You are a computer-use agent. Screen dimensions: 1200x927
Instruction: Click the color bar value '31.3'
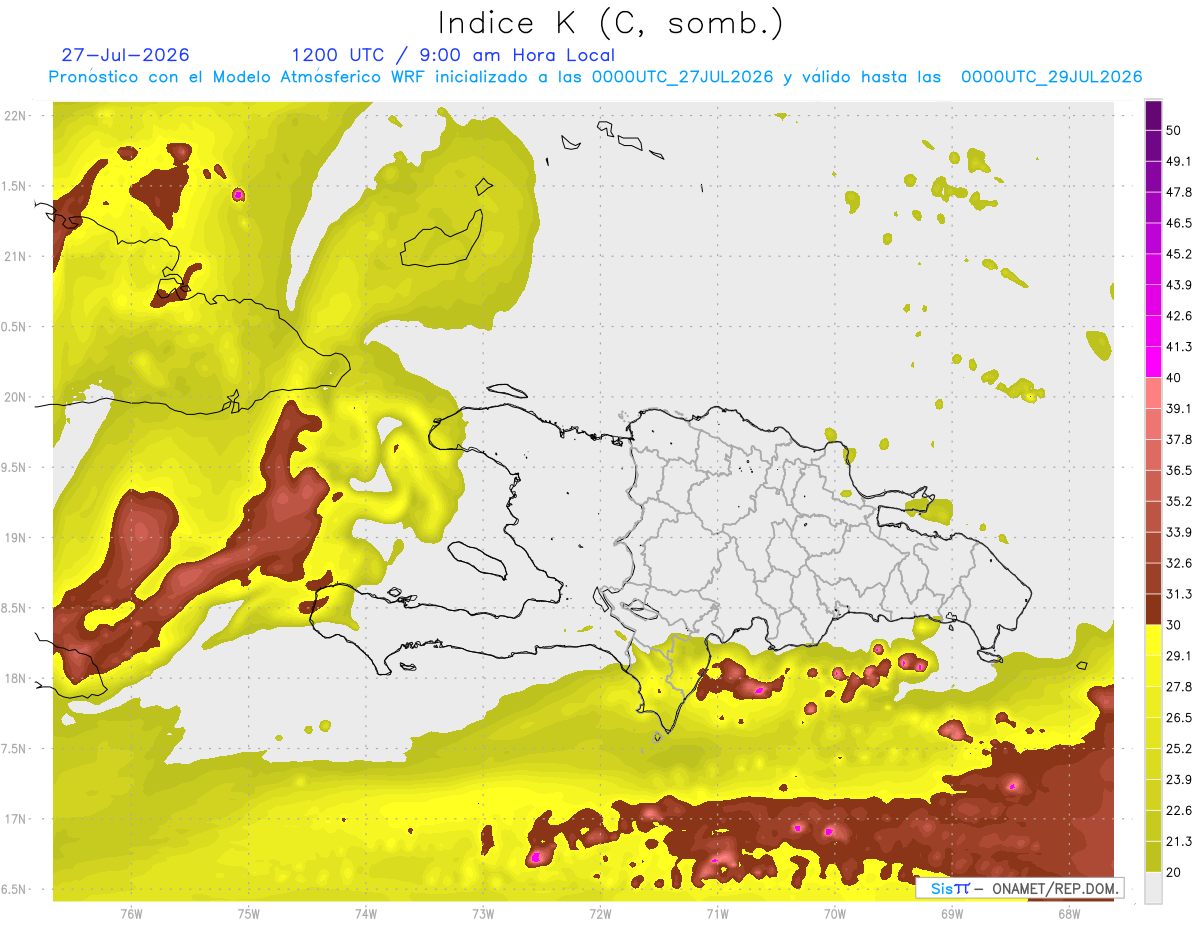pyautogui.click(x=1179, y=594)
